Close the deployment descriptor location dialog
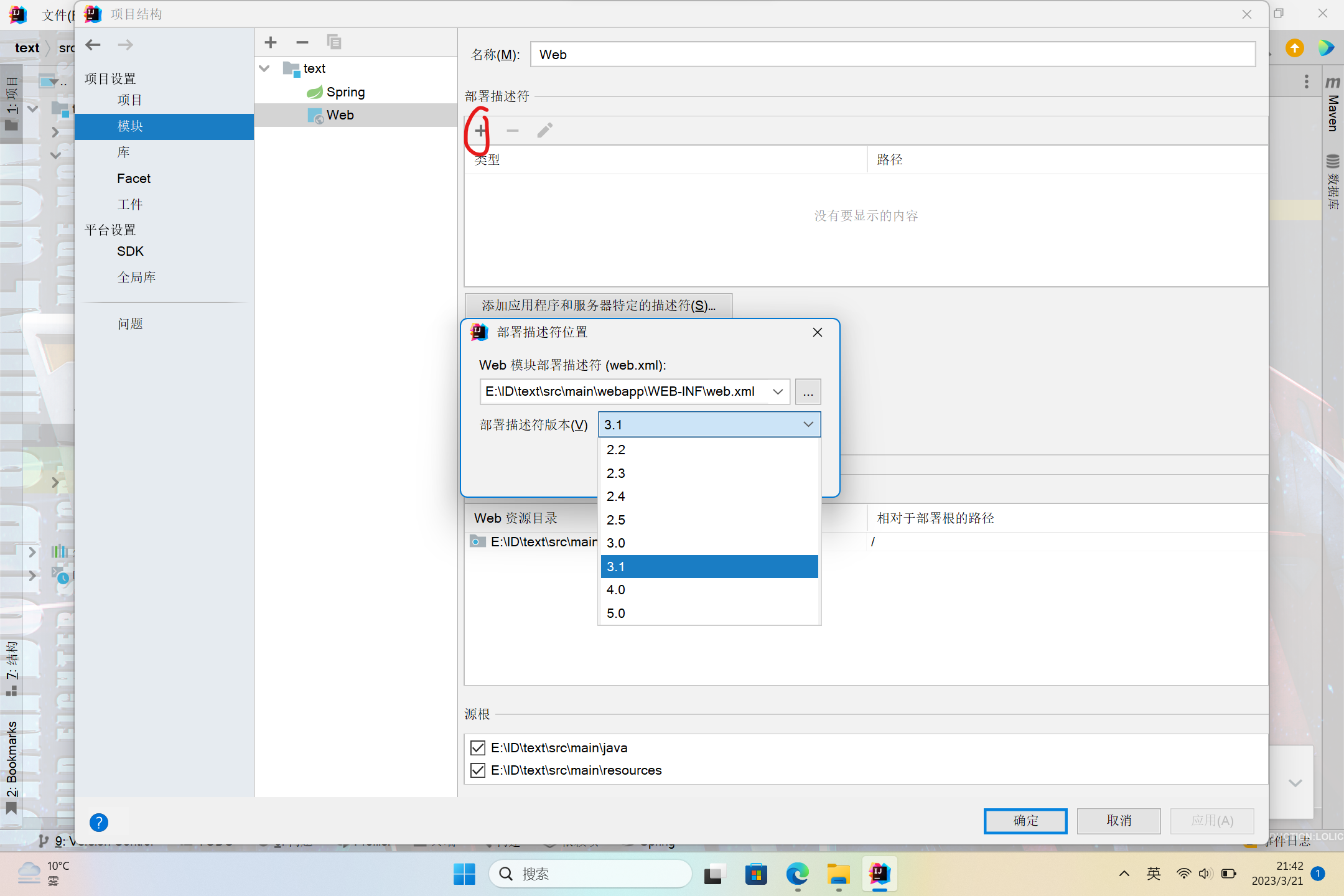1344x896 pixels. (817, 332)
